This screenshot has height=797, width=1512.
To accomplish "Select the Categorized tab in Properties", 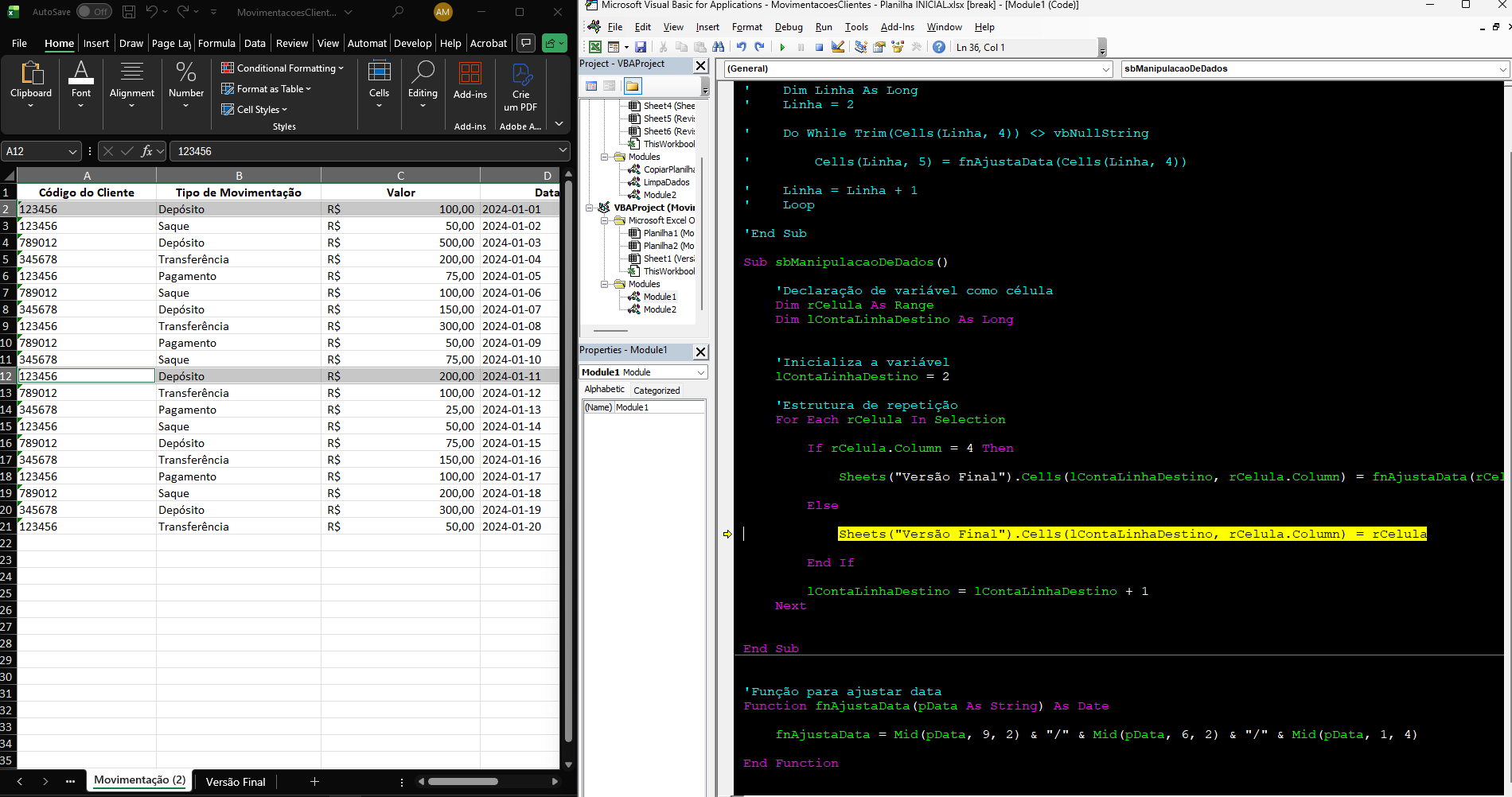I will click(x=656, y=391).
